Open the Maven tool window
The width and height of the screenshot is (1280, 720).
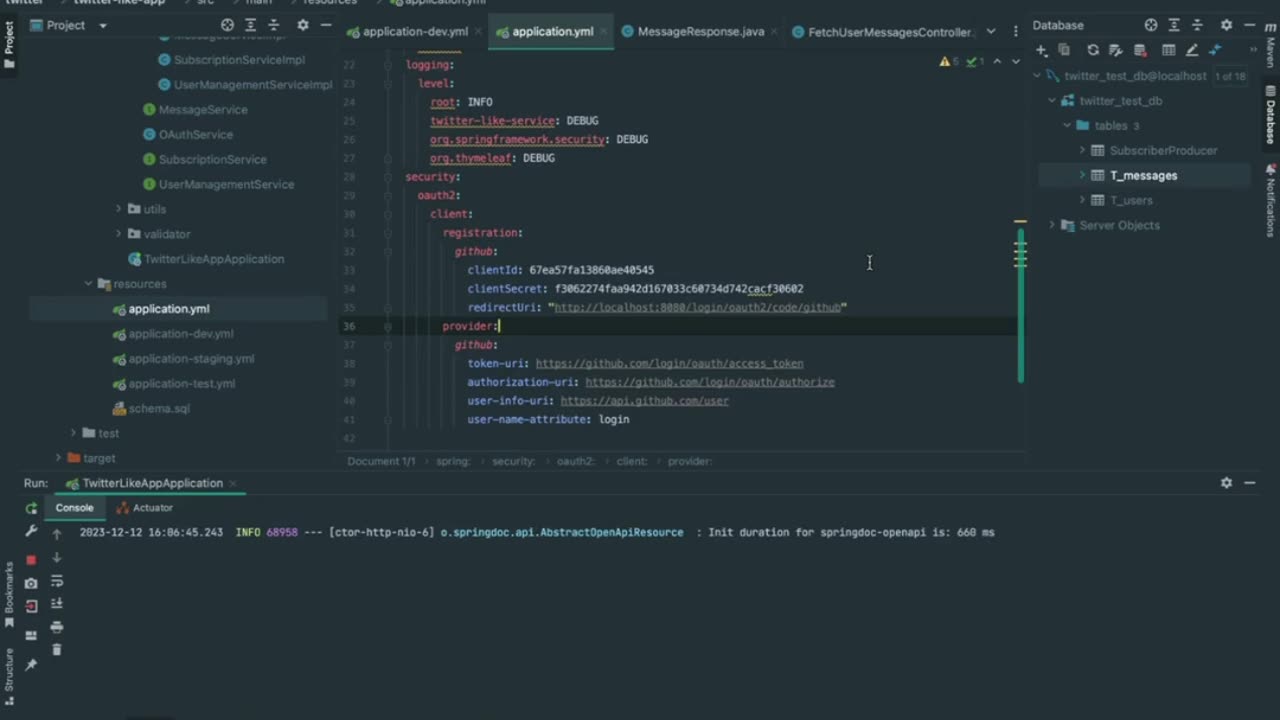[1271, 46]
